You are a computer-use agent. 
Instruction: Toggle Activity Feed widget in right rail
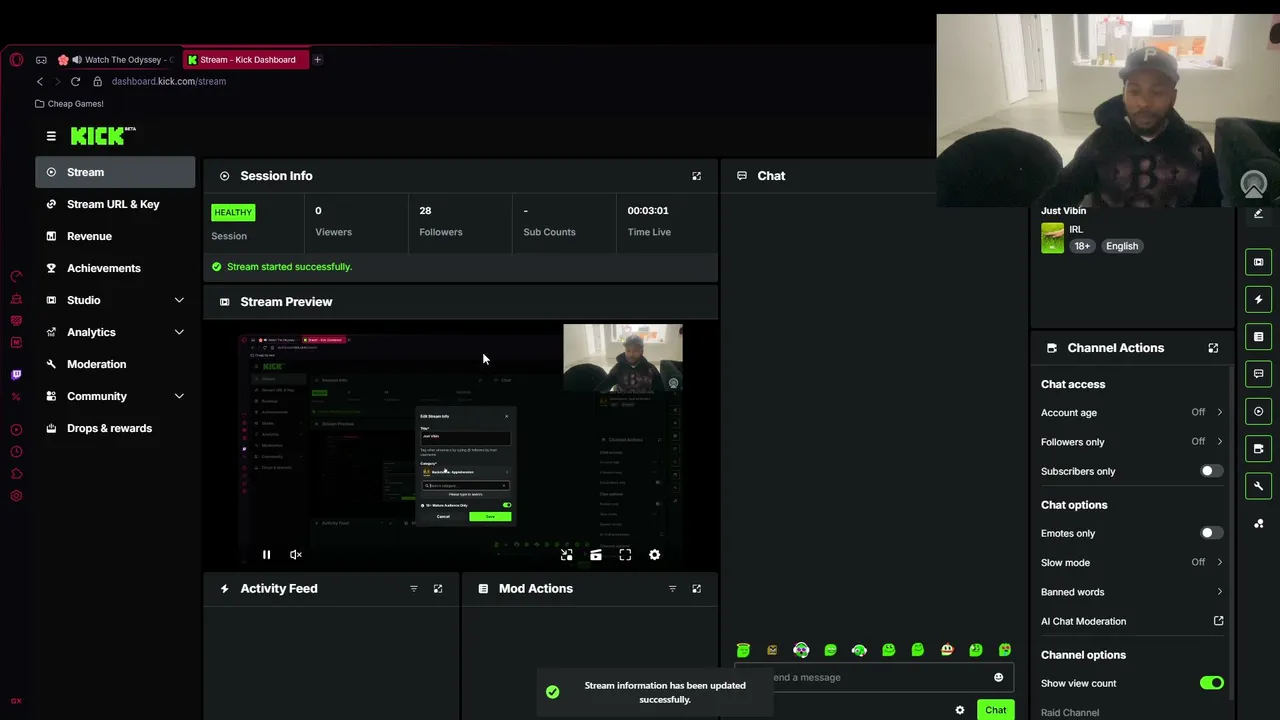[1259, 299]
